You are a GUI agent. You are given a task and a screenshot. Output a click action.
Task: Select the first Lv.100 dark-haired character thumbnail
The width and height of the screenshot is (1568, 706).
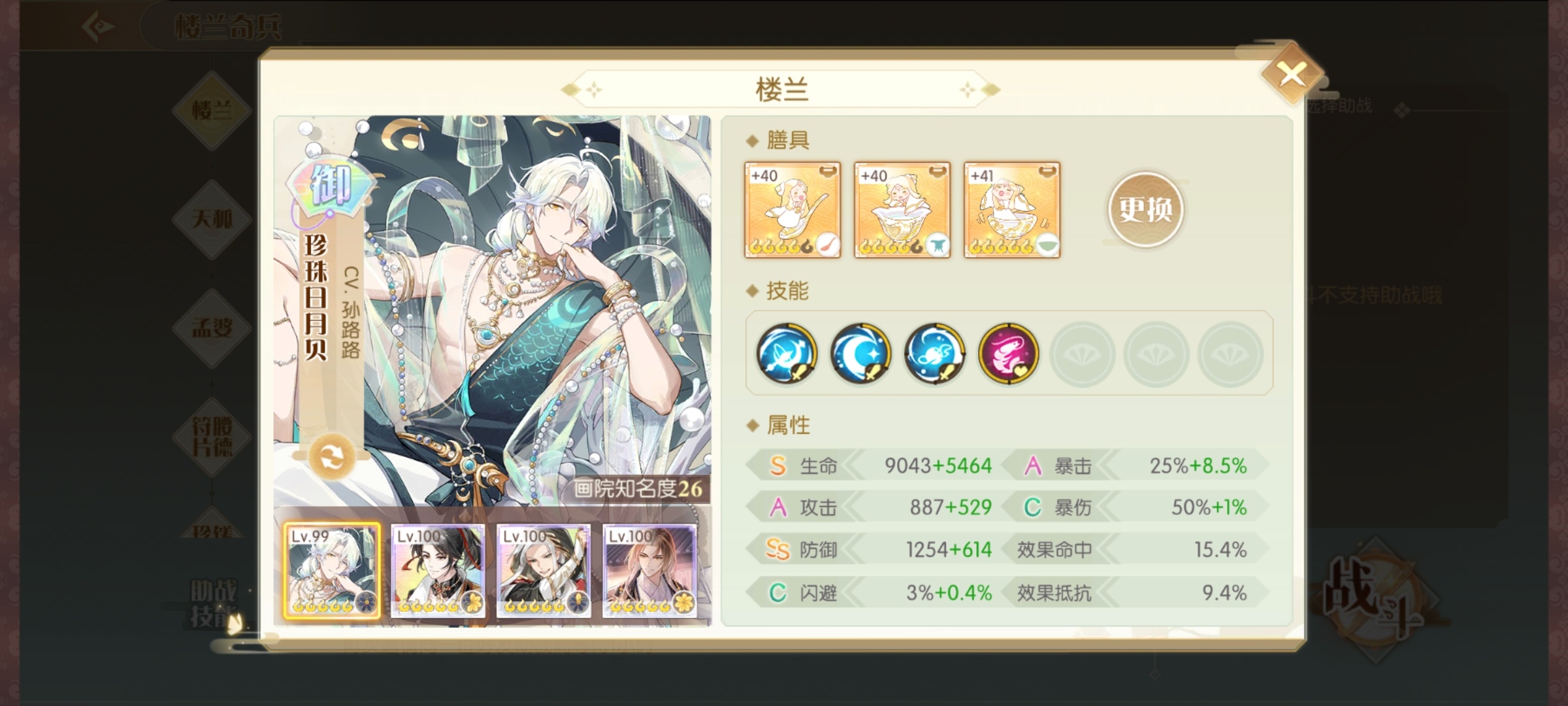[x=438, y=571]
